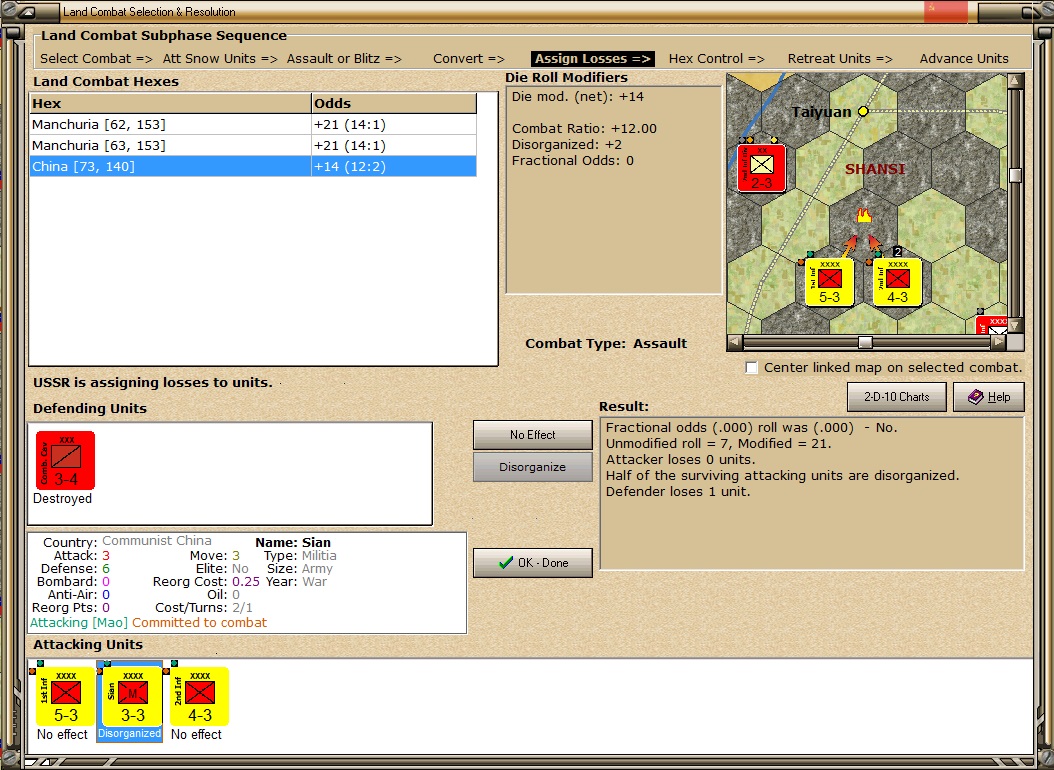Click map horizontal scrollbar right arrow

click(x=999, y=342)
